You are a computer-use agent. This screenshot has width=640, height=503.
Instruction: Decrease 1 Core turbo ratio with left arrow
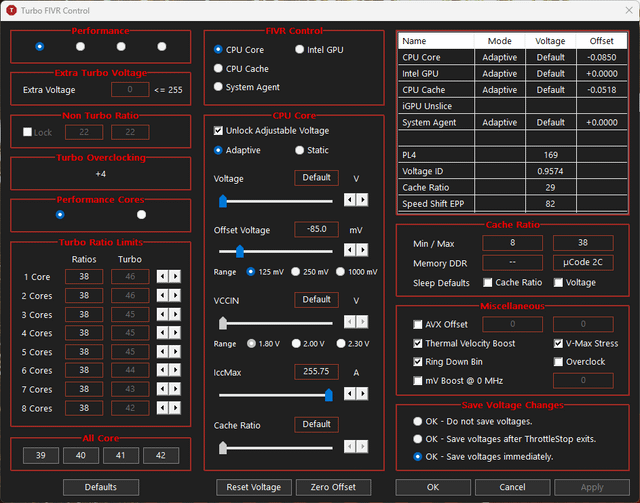[x=162, y=277]
